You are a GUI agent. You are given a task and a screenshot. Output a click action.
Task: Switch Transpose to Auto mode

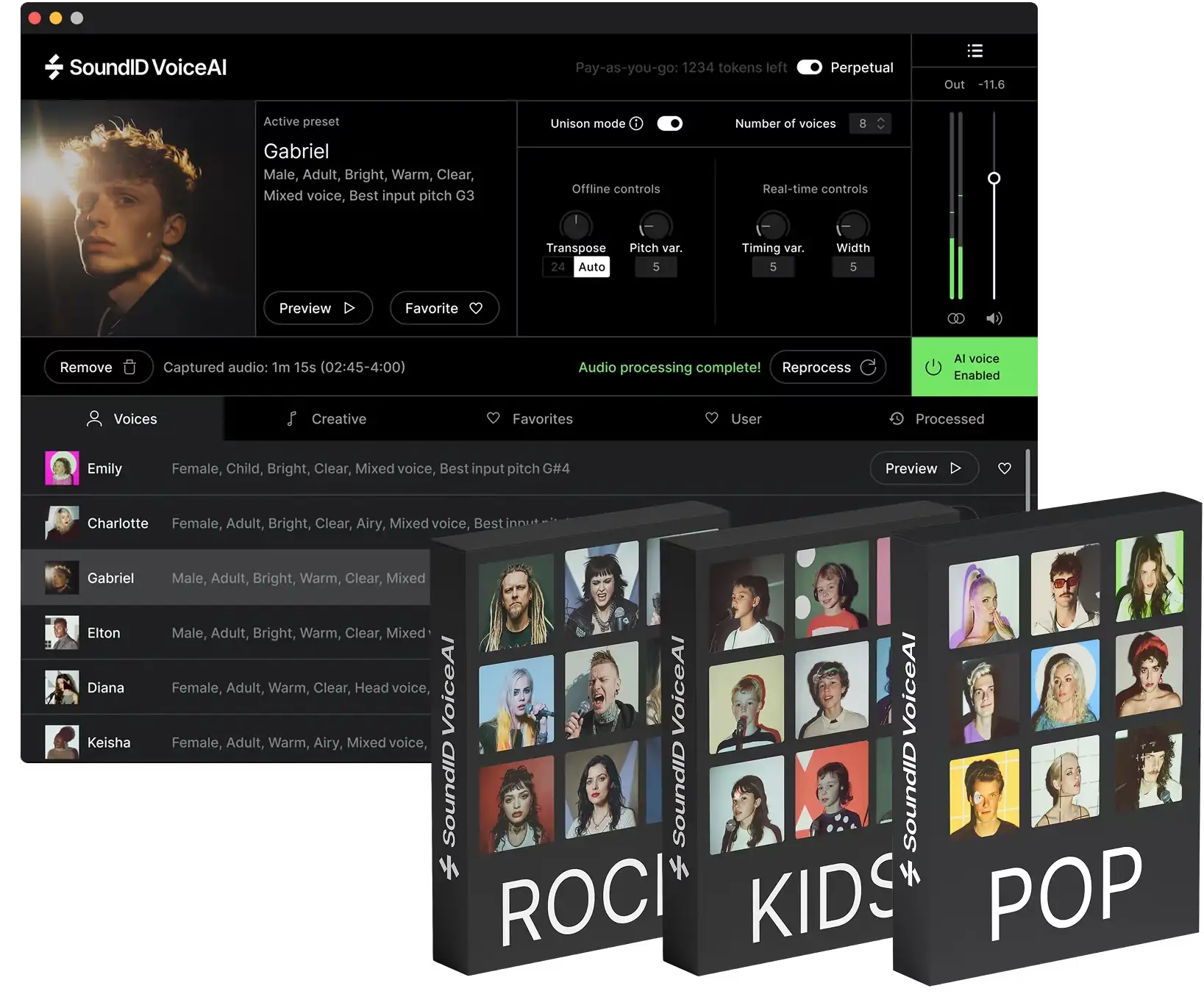591,267
